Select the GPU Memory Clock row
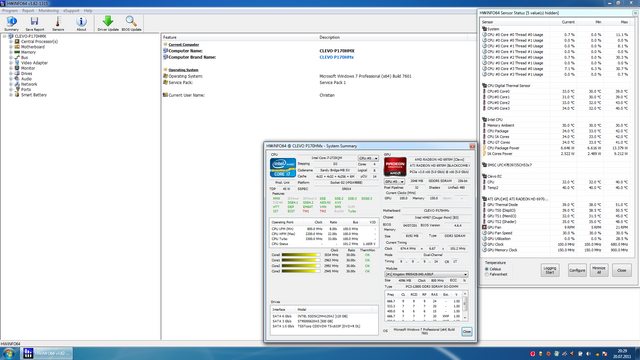The height and width of the screenshot is (360, 640). (557, 250)
